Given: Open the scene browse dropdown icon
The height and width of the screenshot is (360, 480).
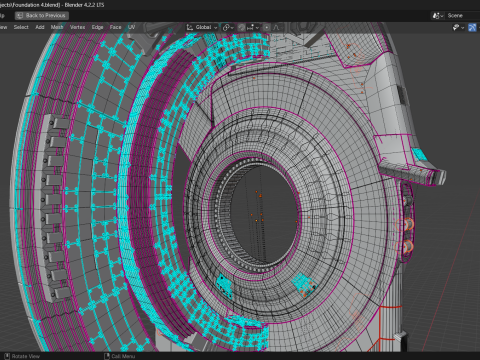Looking at the screenshot, I should point(438,16).
